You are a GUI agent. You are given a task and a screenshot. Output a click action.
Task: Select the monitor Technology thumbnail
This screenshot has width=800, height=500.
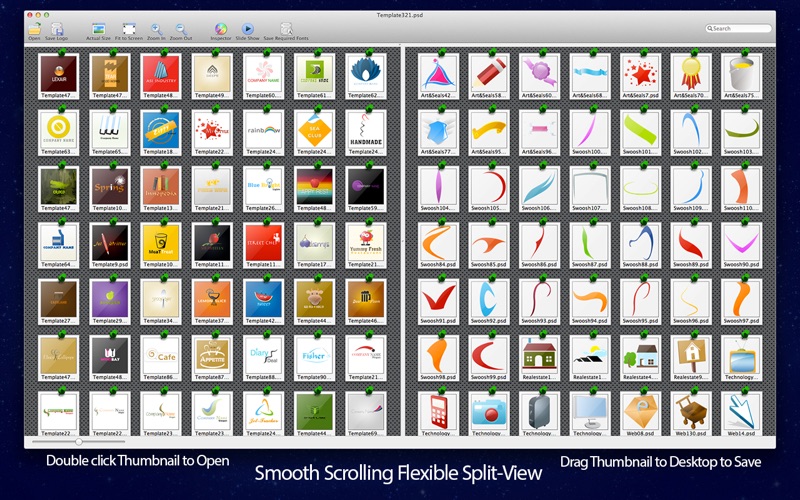tap(590, 414)
